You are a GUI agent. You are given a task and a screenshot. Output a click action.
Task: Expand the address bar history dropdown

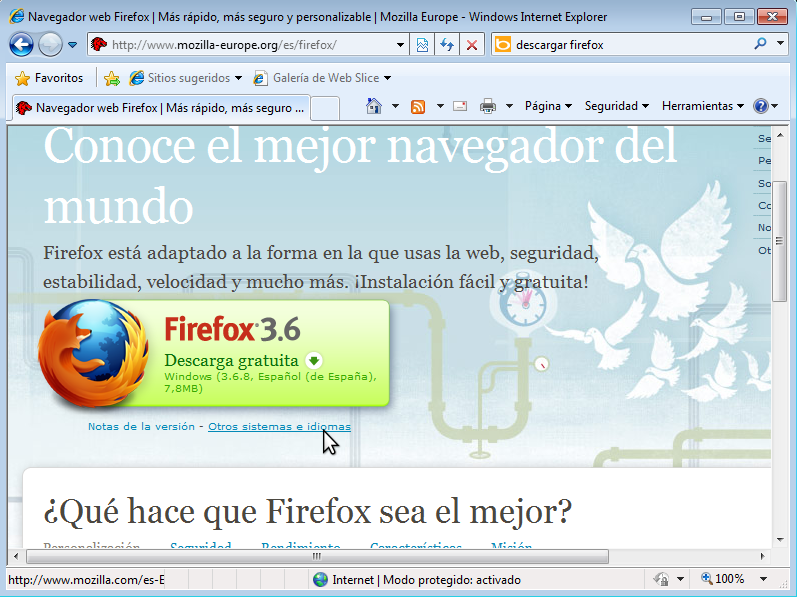[401, 45]
